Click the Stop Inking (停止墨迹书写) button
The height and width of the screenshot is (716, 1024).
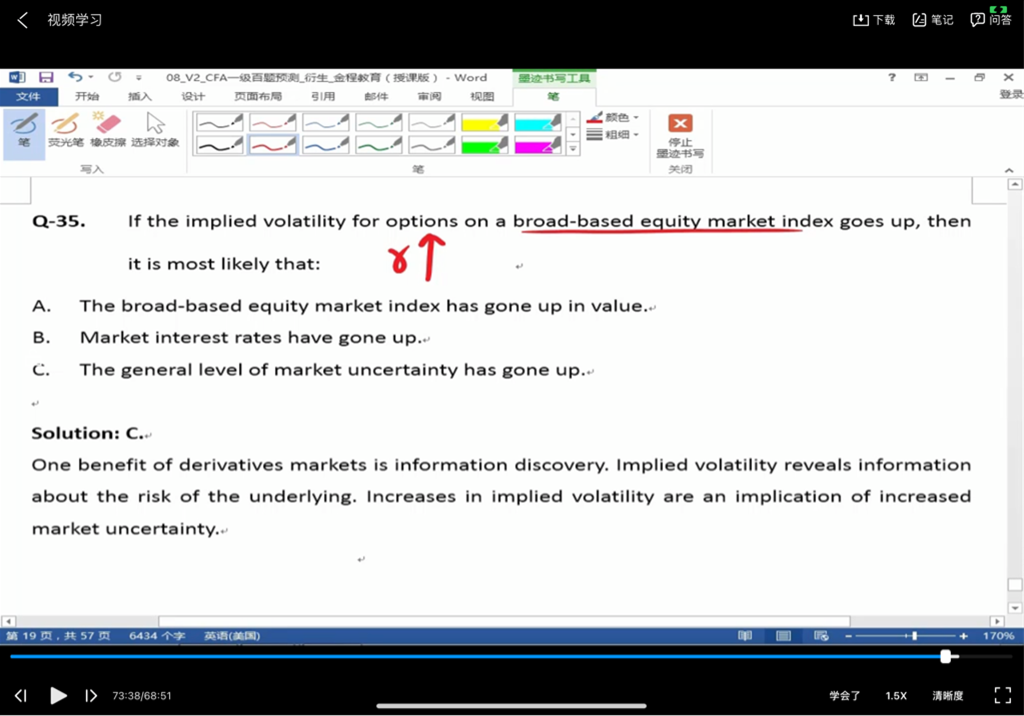(x=680, y=134)
